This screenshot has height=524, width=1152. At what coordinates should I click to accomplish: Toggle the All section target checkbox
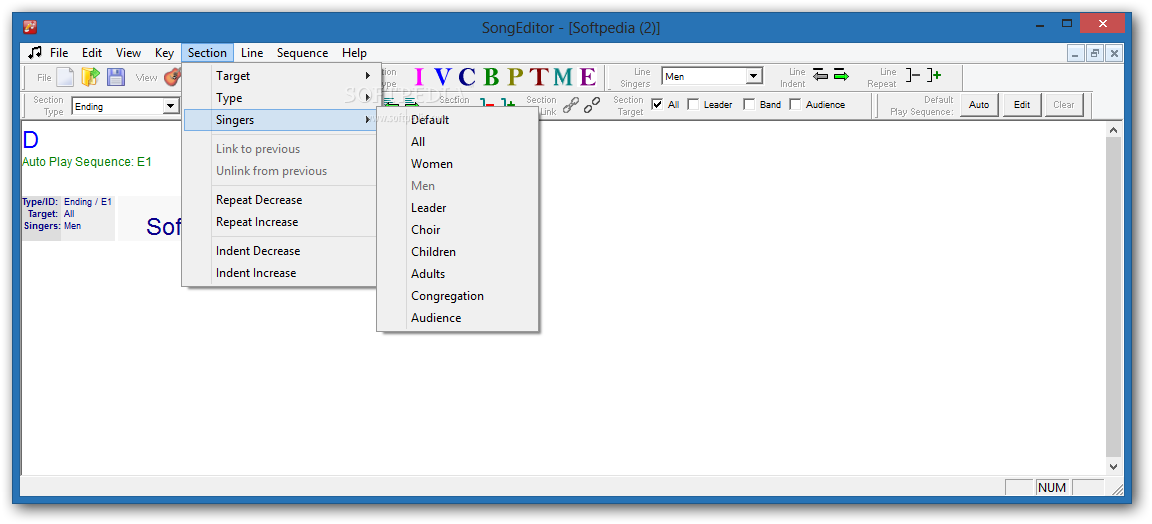[x=657, y=104]
